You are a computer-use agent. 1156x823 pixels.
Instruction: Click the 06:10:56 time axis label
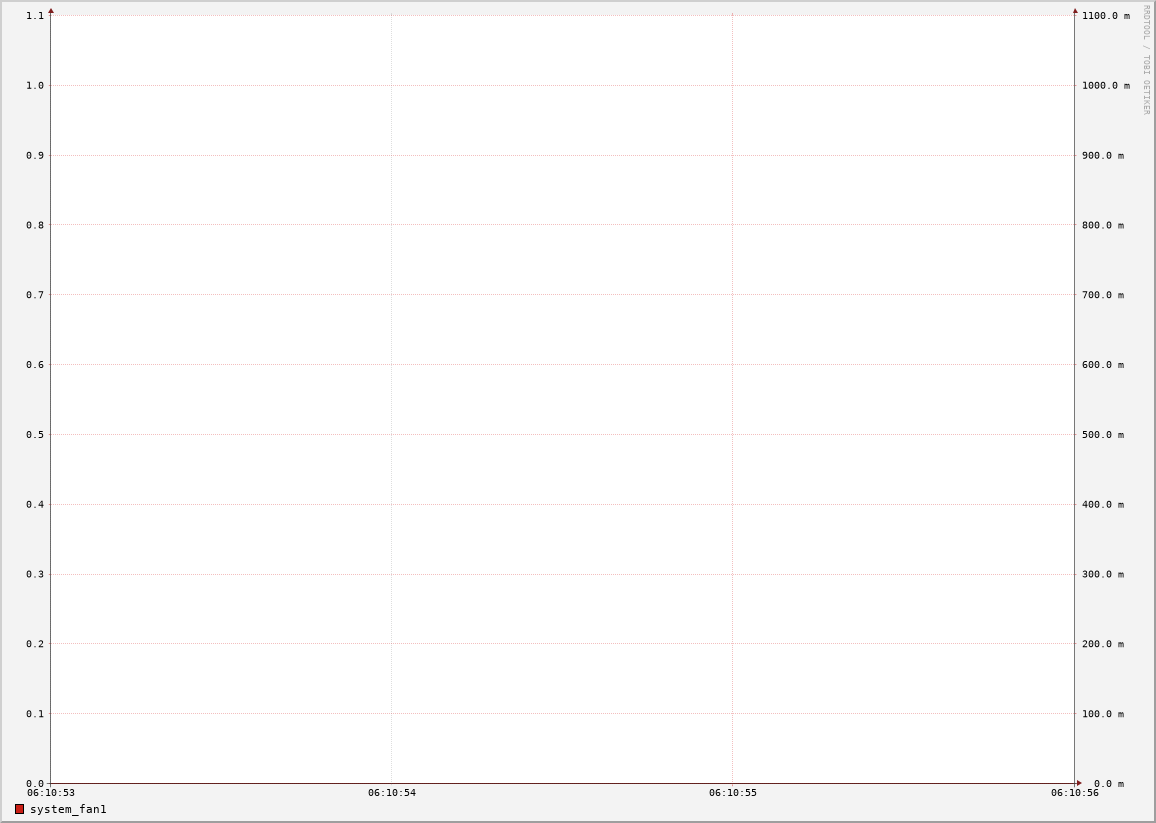[1074, 793]
